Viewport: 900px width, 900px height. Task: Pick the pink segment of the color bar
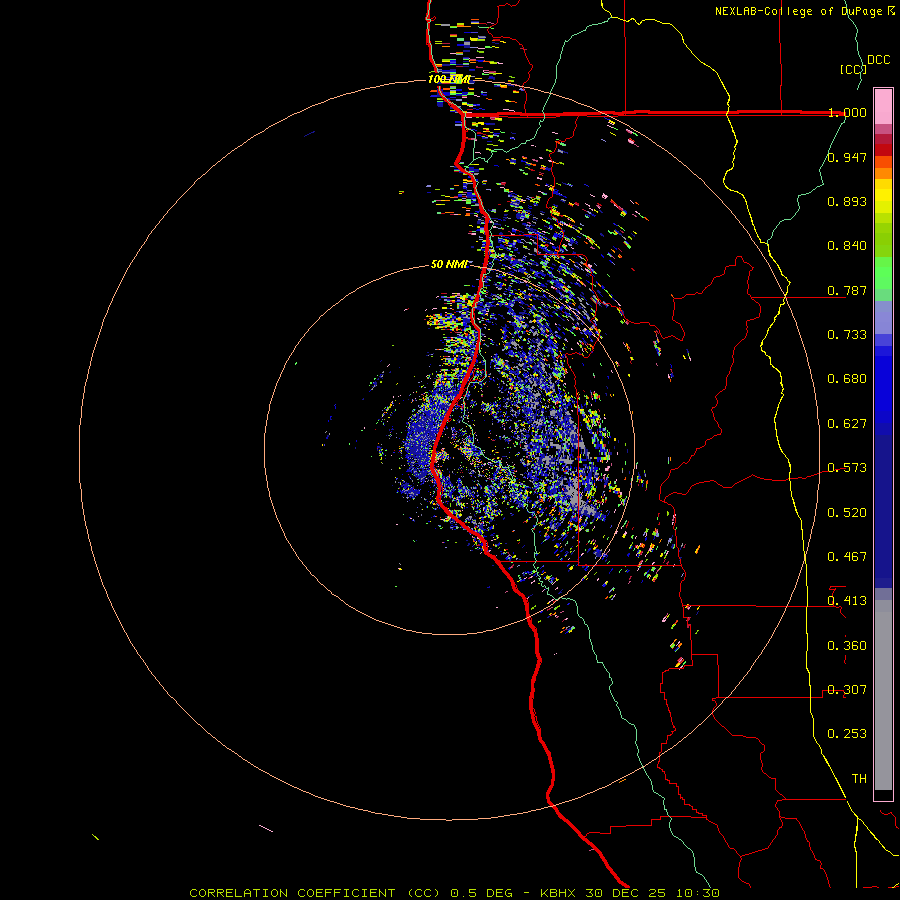883,107
